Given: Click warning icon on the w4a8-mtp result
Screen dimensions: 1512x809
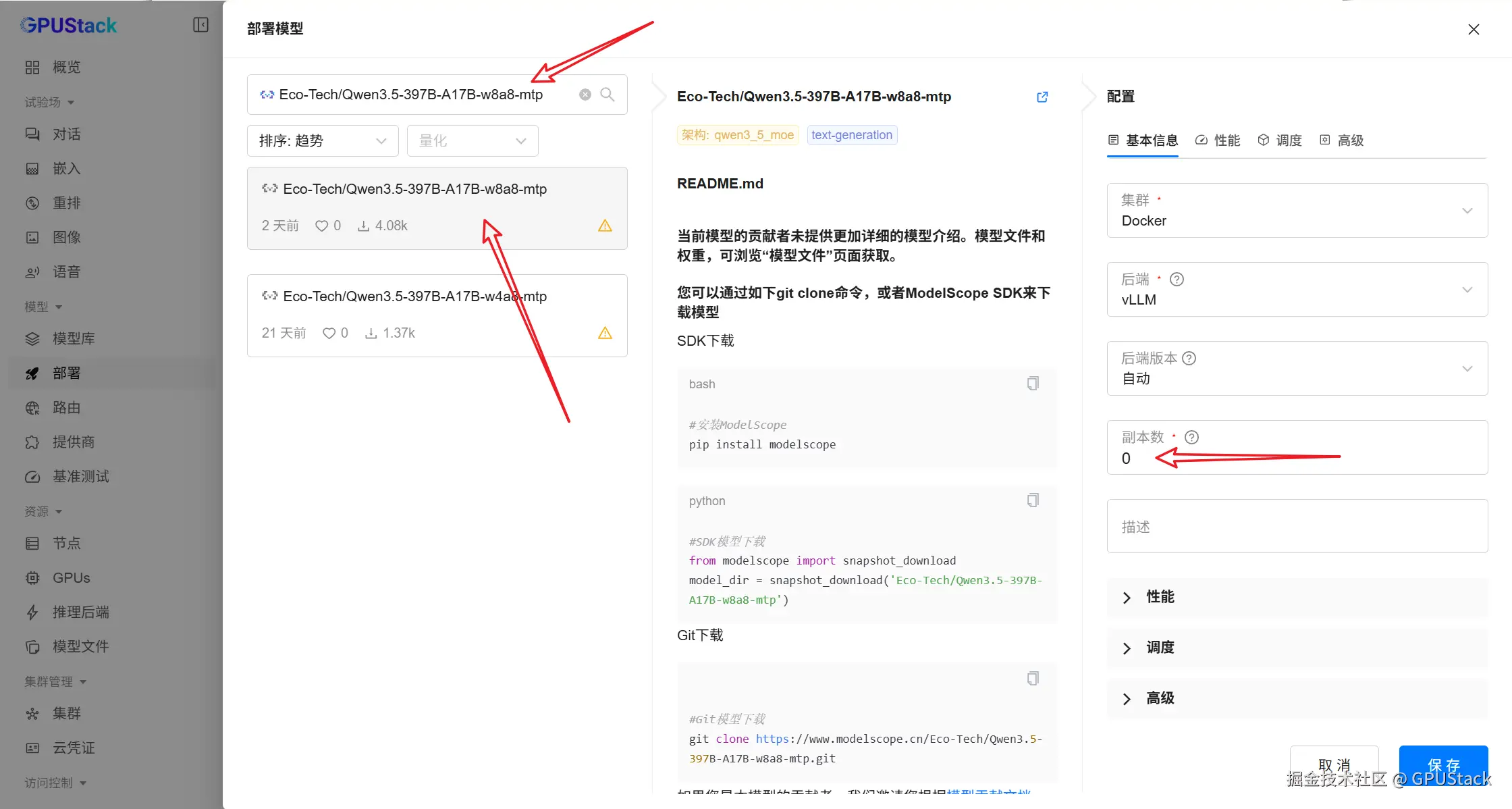Looking at the screenshot, I should (605, 333).
